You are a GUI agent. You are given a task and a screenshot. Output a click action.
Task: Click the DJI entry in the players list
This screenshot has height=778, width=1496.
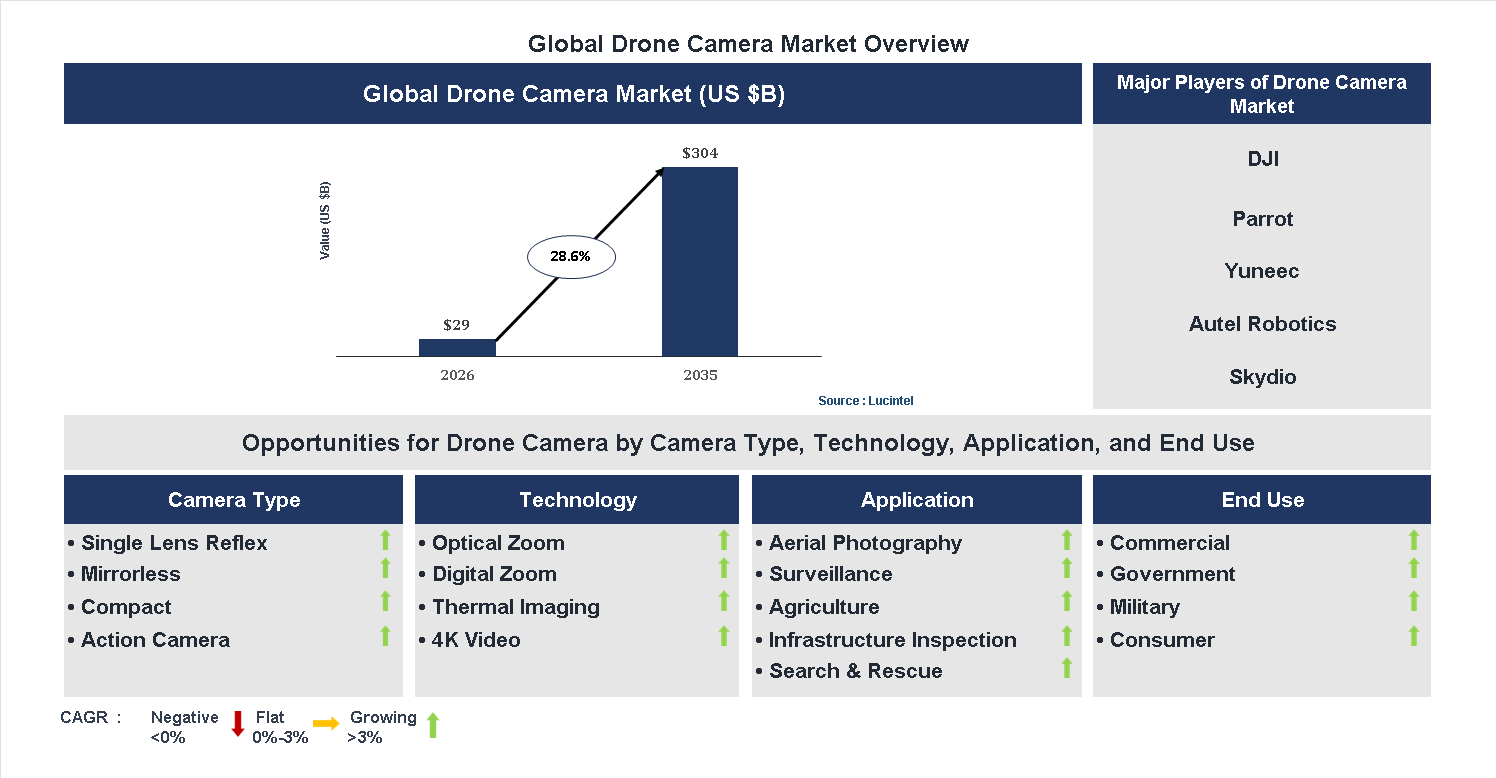point(1261,158)
